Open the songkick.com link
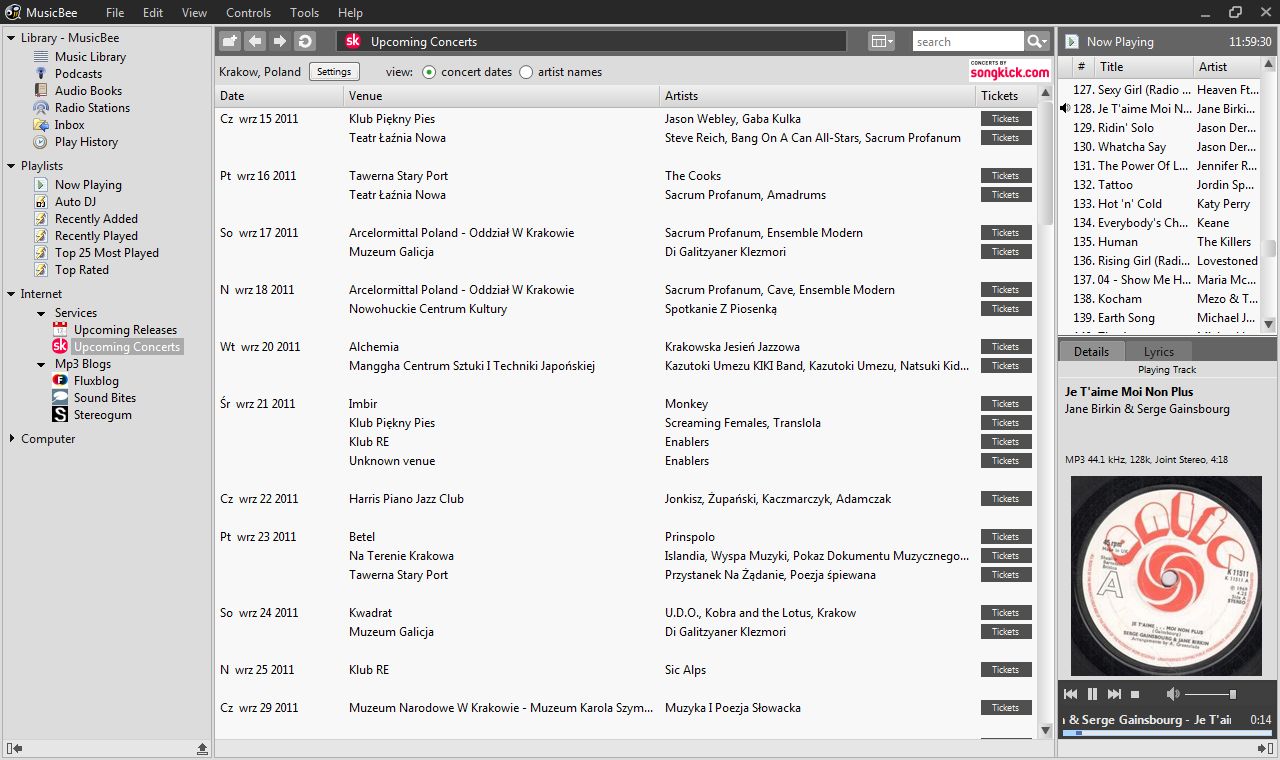This screenshot has width=1280, height=760. (1010, 70)
